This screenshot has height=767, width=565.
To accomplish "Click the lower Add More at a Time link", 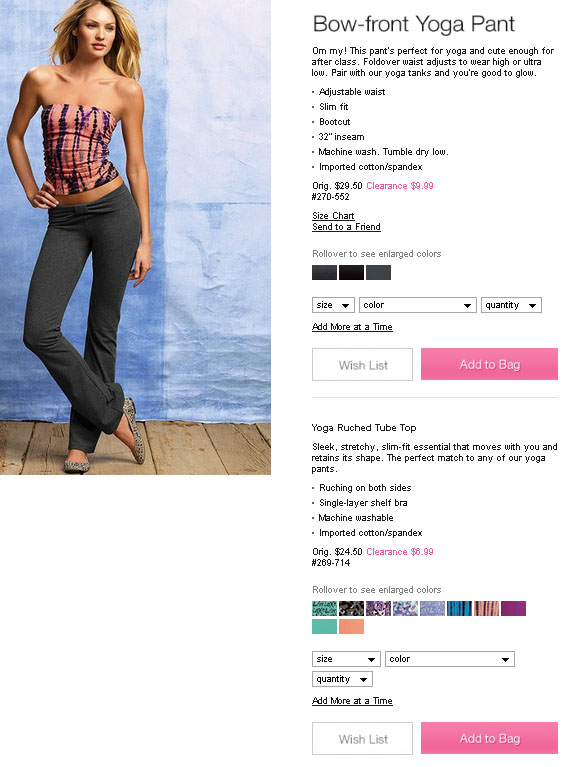I will (x=352, y=700).
